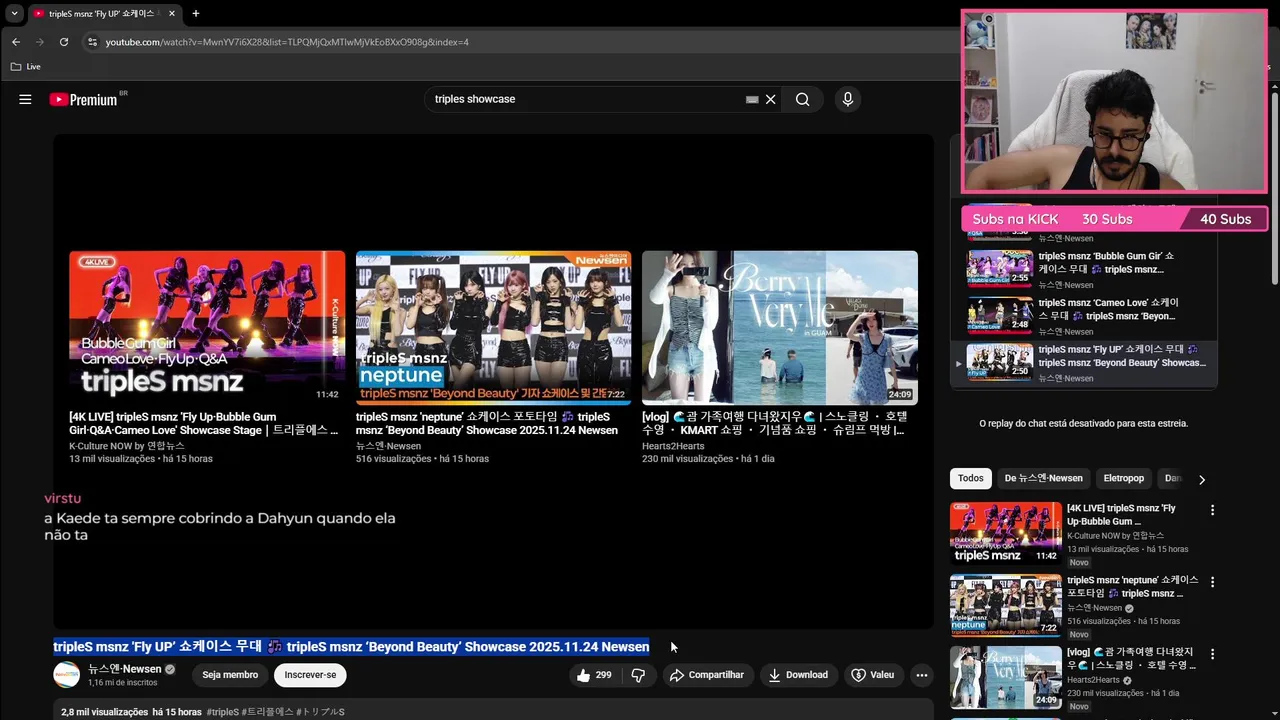
Task: Click the Valeu thanks button
Action: (x=872, y=675)
